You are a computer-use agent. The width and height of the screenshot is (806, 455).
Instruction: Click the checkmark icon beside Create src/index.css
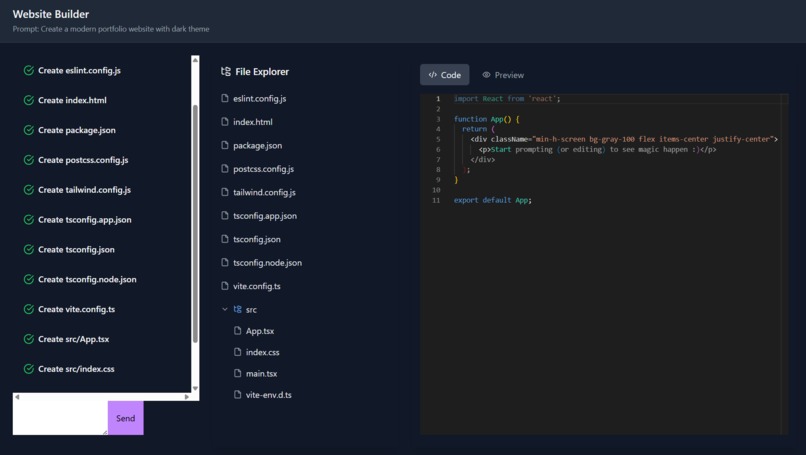(x=29, y=369)
